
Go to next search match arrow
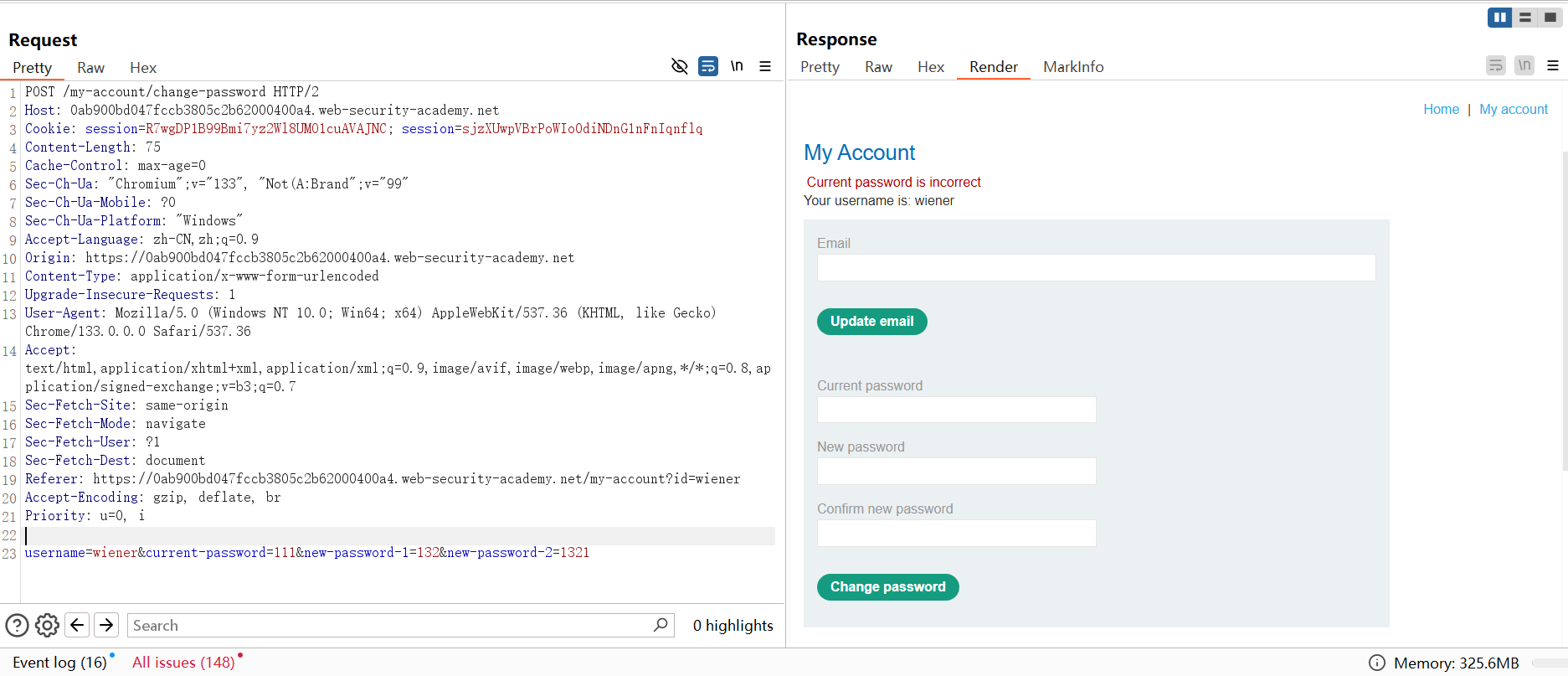point(106,625)
